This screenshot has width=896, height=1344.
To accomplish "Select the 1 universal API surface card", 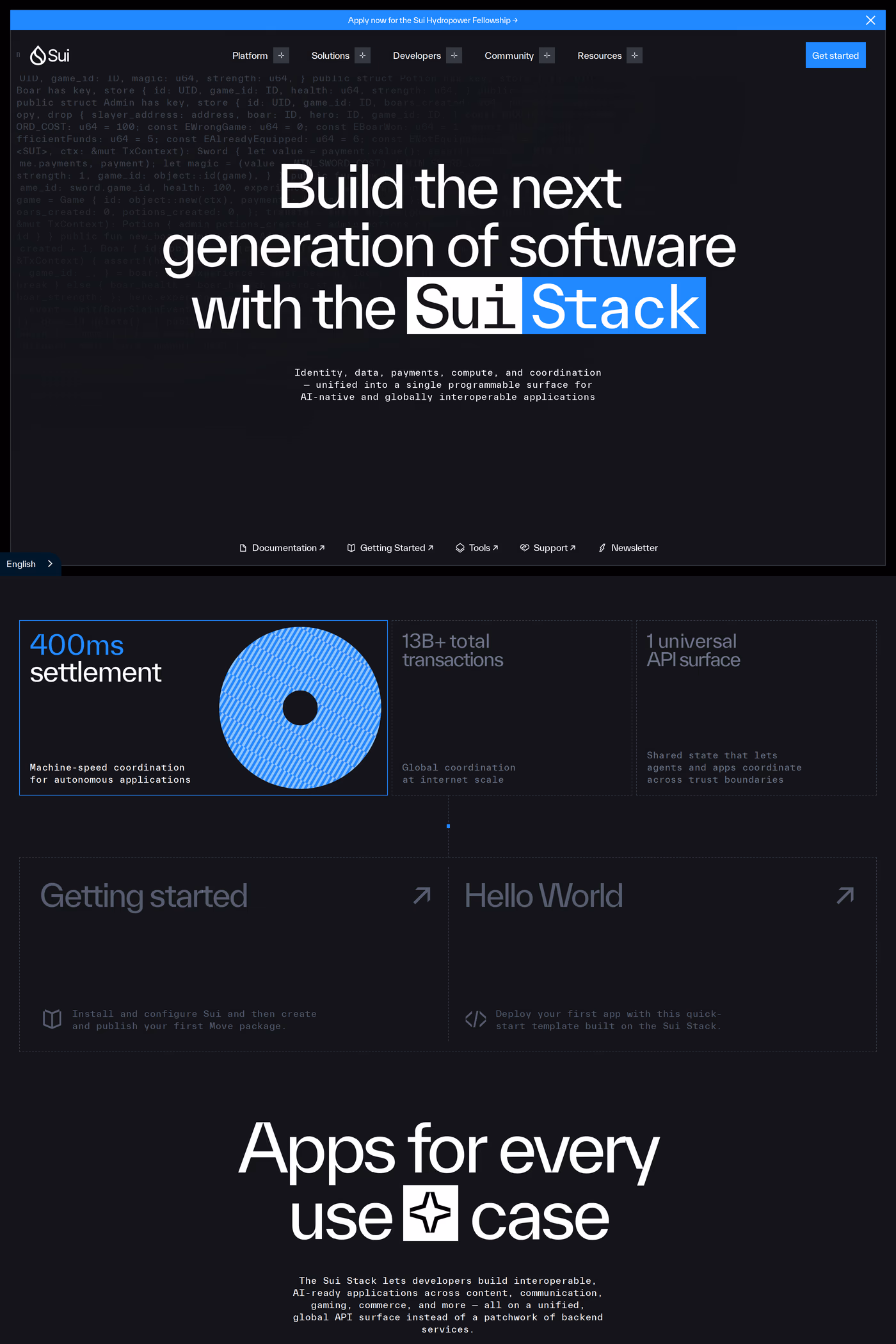I will [x=756, y=708].
